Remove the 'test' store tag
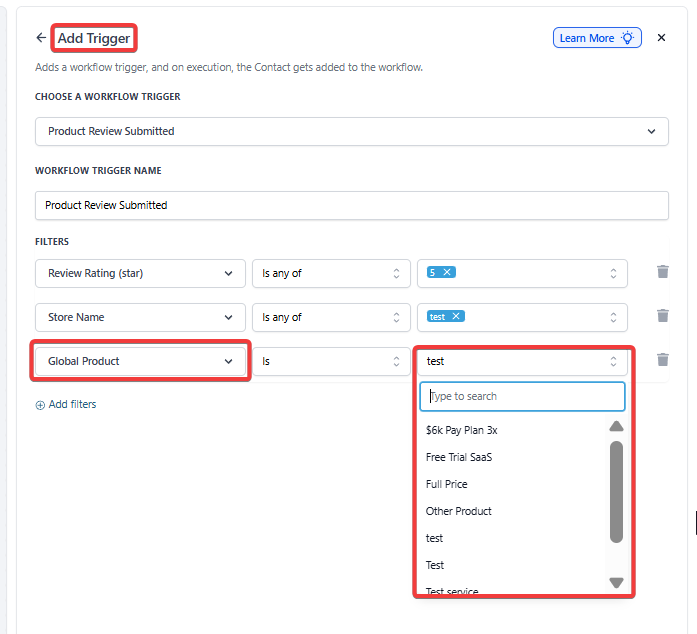 [x=456, y=316]
